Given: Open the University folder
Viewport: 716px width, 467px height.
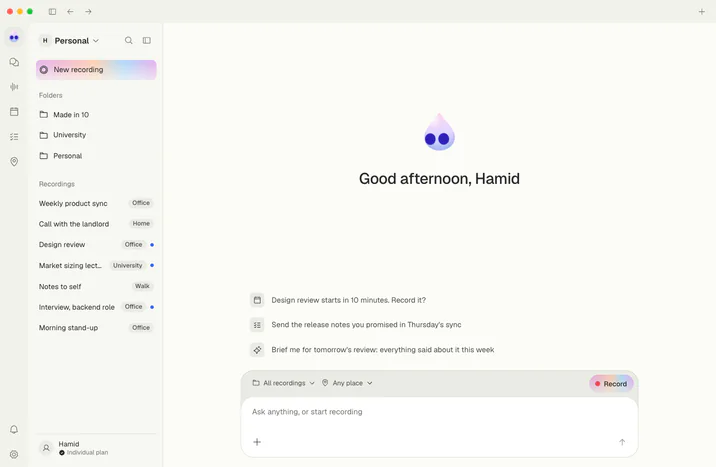Looking at the screenshot, I should tap(96, 135).
